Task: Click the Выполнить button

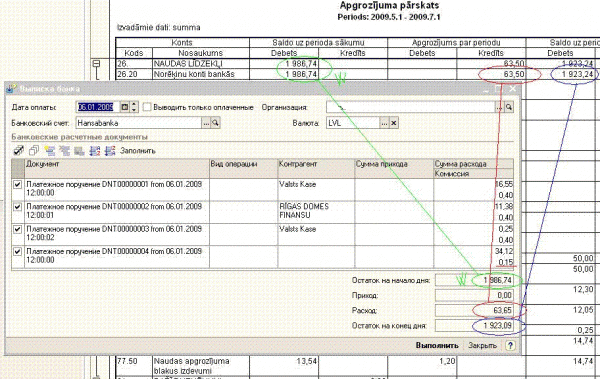Action: 437,345
